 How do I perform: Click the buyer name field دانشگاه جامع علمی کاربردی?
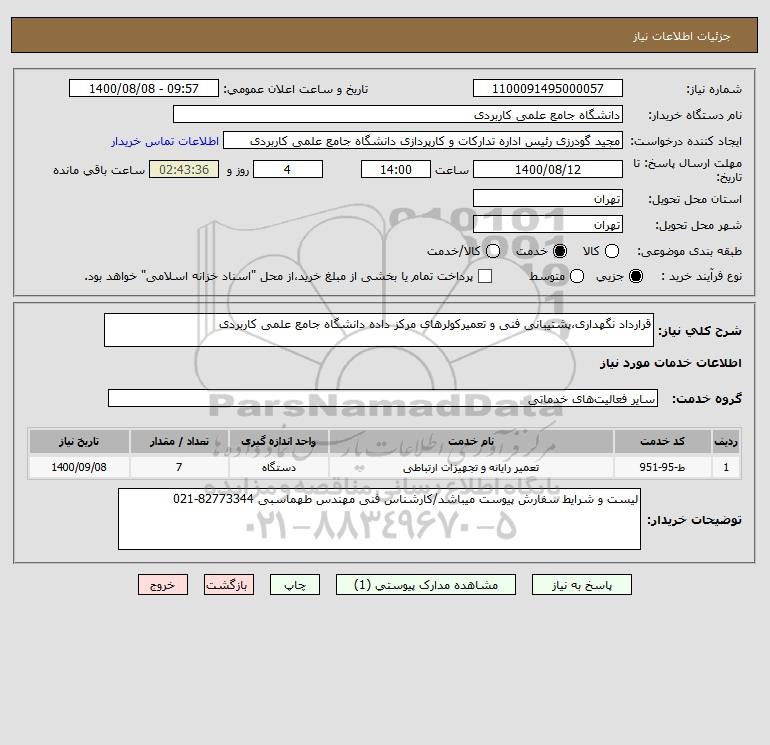[398, 114]
